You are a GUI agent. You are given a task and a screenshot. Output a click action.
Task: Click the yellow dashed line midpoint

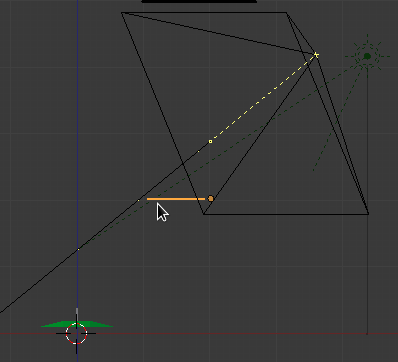(x=263, y=98)
